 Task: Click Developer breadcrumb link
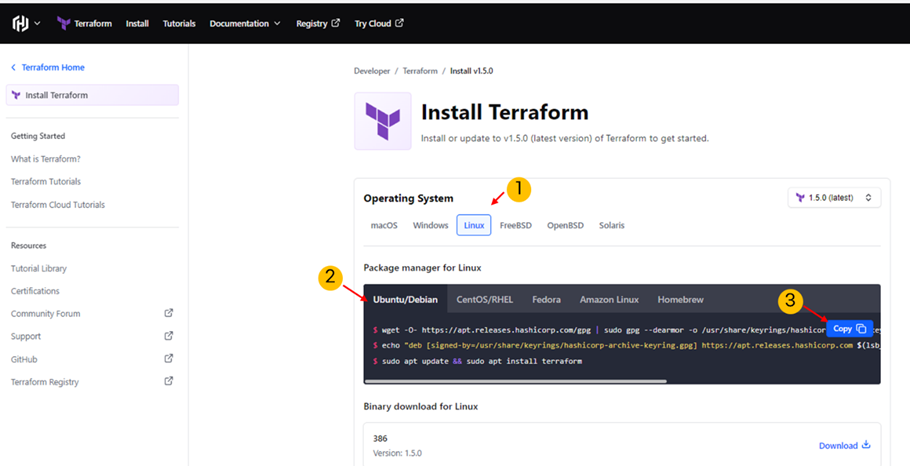click(372, 71)
